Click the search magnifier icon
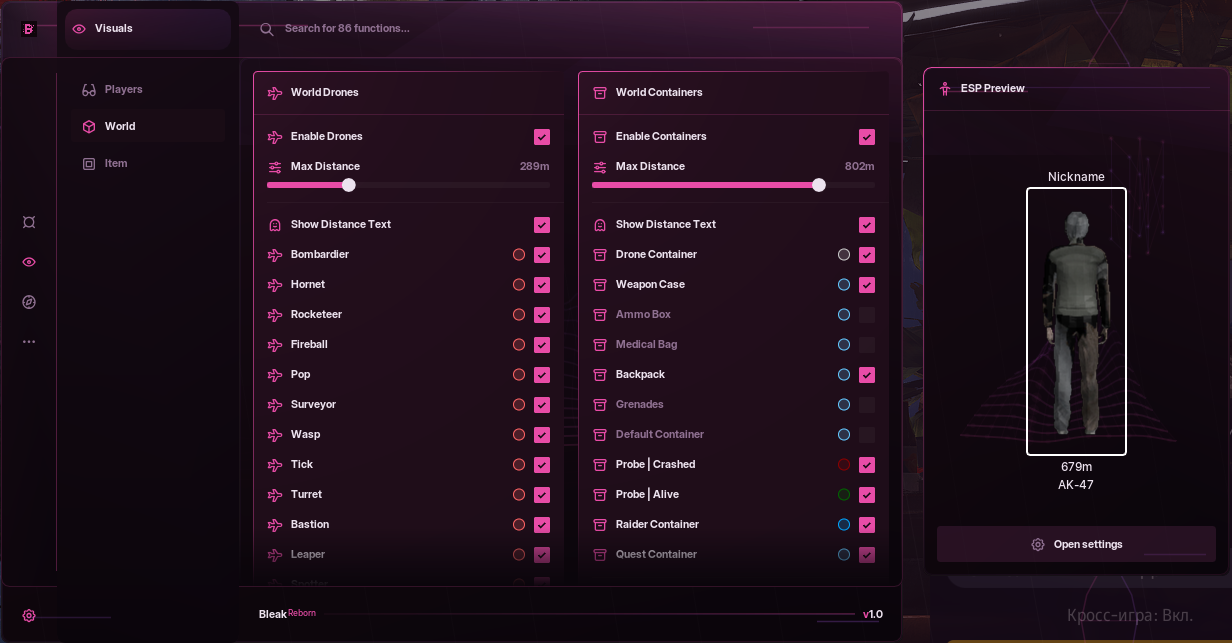This screenshot has width=1232, height=643. [x=267, y=29]
